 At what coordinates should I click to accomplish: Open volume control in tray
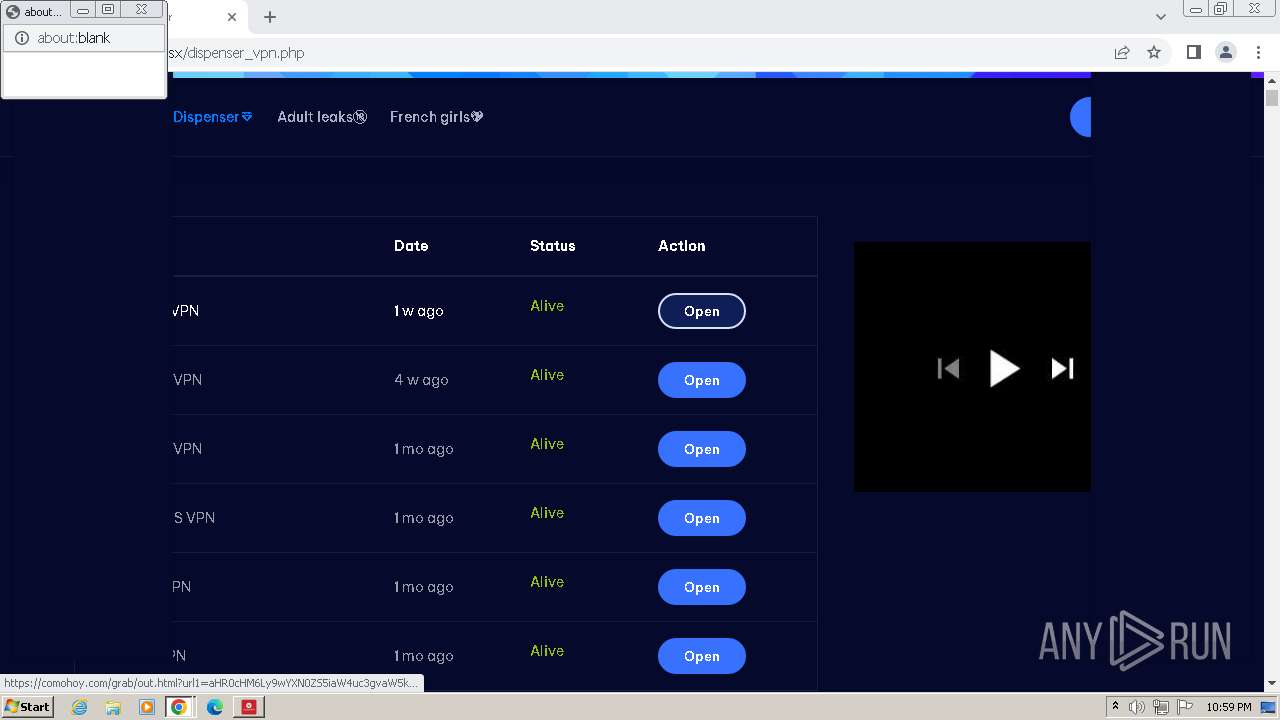tap(1137, 707)
